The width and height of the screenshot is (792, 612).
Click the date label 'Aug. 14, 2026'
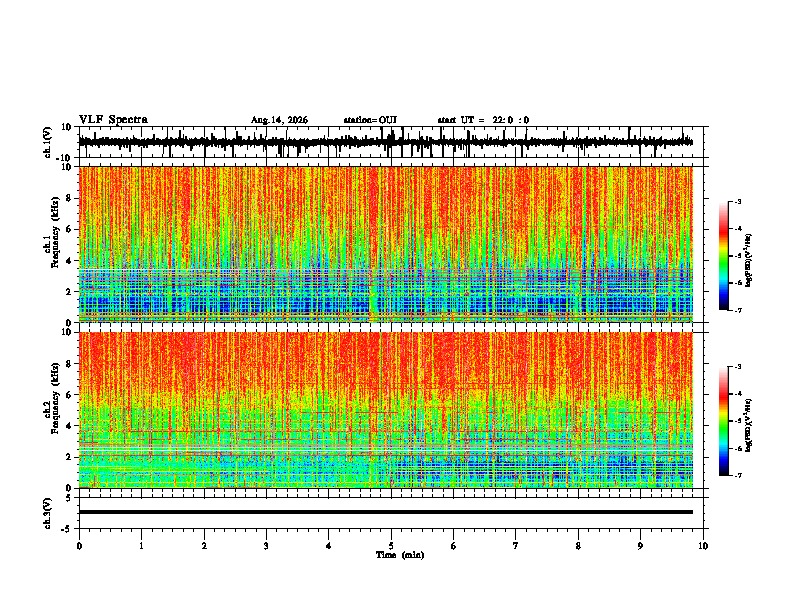279,120
